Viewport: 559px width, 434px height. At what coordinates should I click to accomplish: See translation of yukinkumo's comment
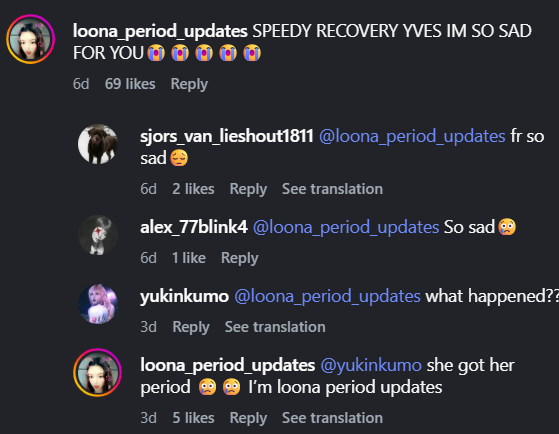pos(275,327)
